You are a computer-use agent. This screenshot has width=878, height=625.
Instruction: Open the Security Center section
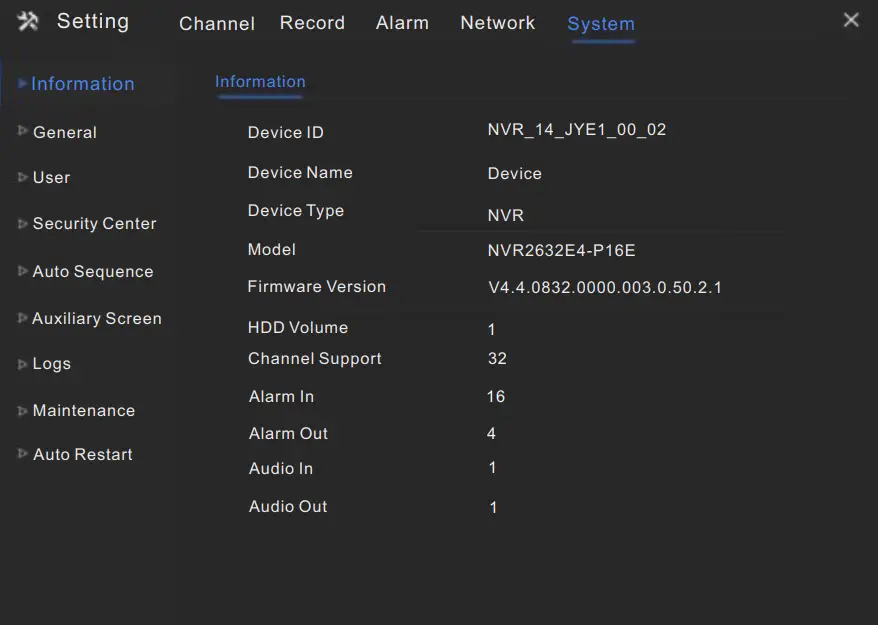93,224
